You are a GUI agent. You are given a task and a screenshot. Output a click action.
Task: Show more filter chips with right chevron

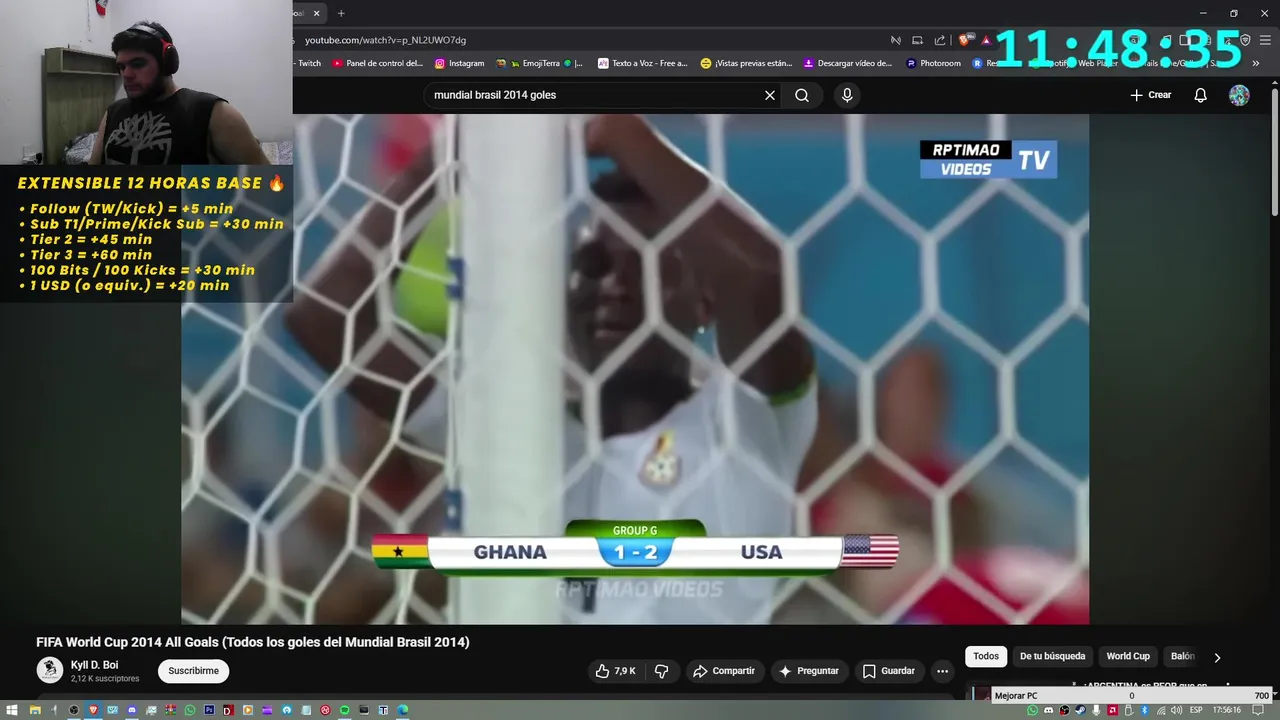point(1217,657)
